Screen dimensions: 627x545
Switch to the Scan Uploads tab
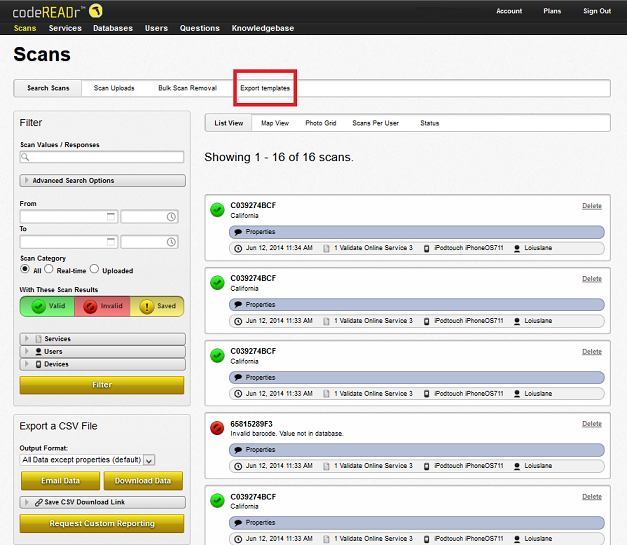[x=114, y=88]
